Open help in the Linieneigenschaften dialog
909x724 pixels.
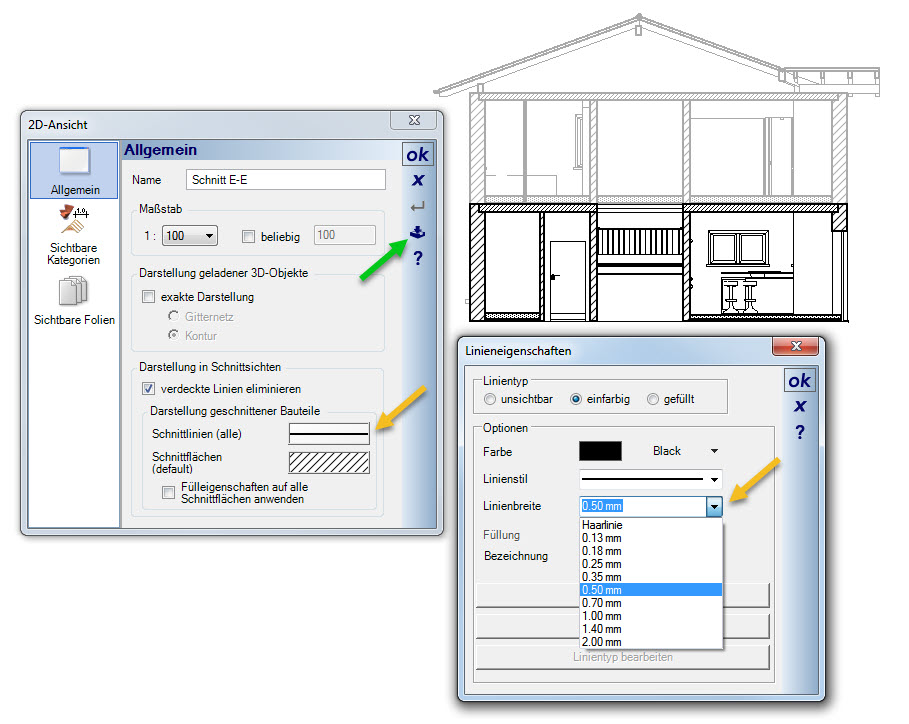click(x=799, y=432)
